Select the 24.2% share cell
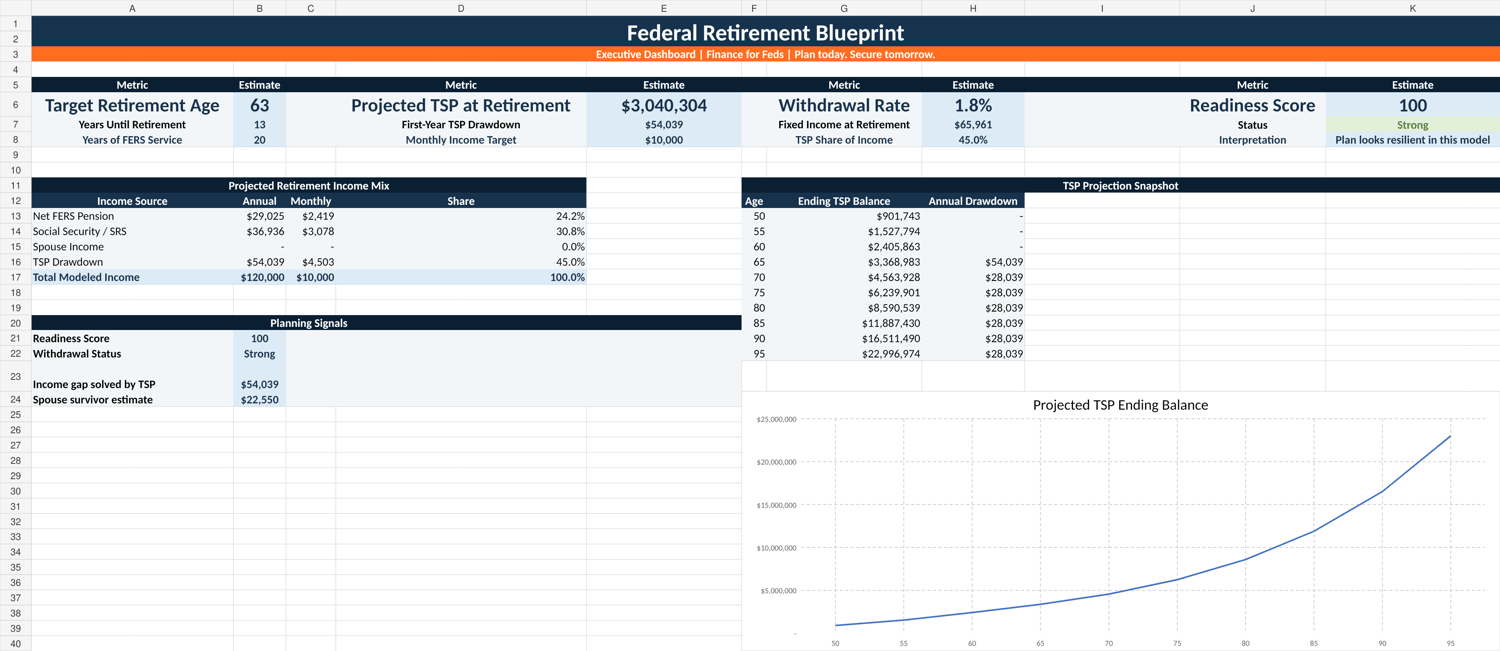The image size is (1500, 651). pos(461,216)
